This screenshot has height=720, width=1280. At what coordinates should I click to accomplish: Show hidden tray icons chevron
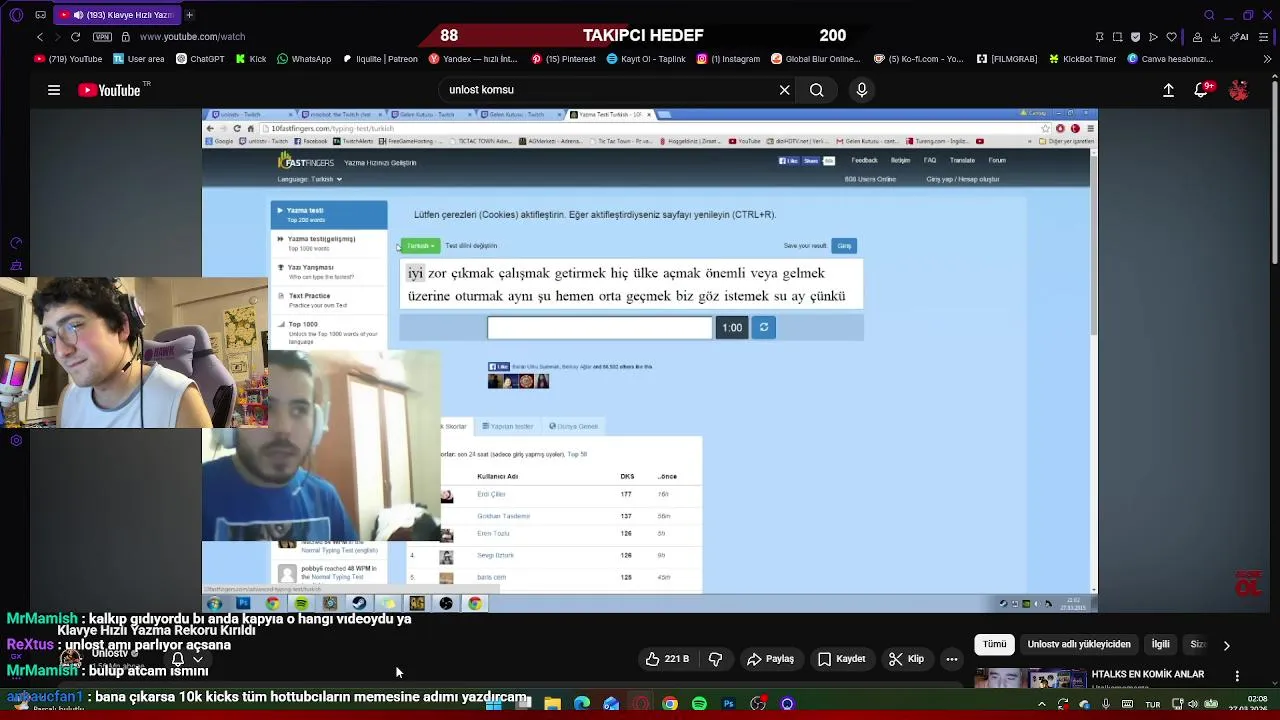pos(1042,704)
